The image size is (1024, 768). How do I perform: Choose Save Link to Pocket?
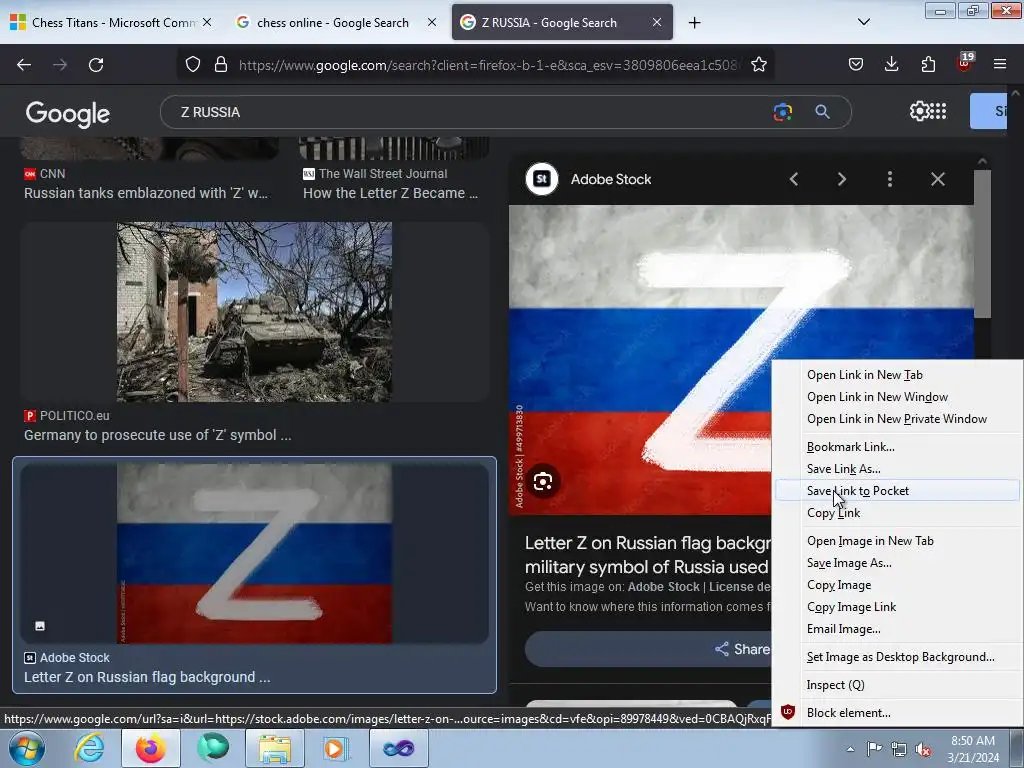tap(897, 490)
